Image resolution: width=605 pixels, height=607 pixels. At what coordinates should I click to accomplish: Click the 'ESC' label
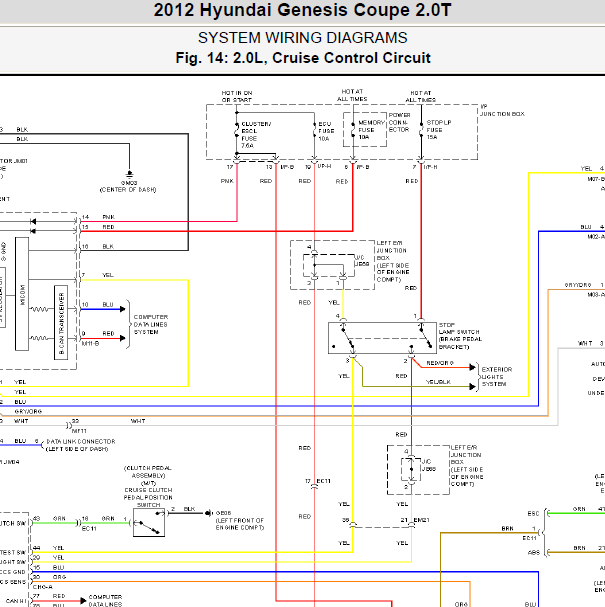click(x=533, y=513)
